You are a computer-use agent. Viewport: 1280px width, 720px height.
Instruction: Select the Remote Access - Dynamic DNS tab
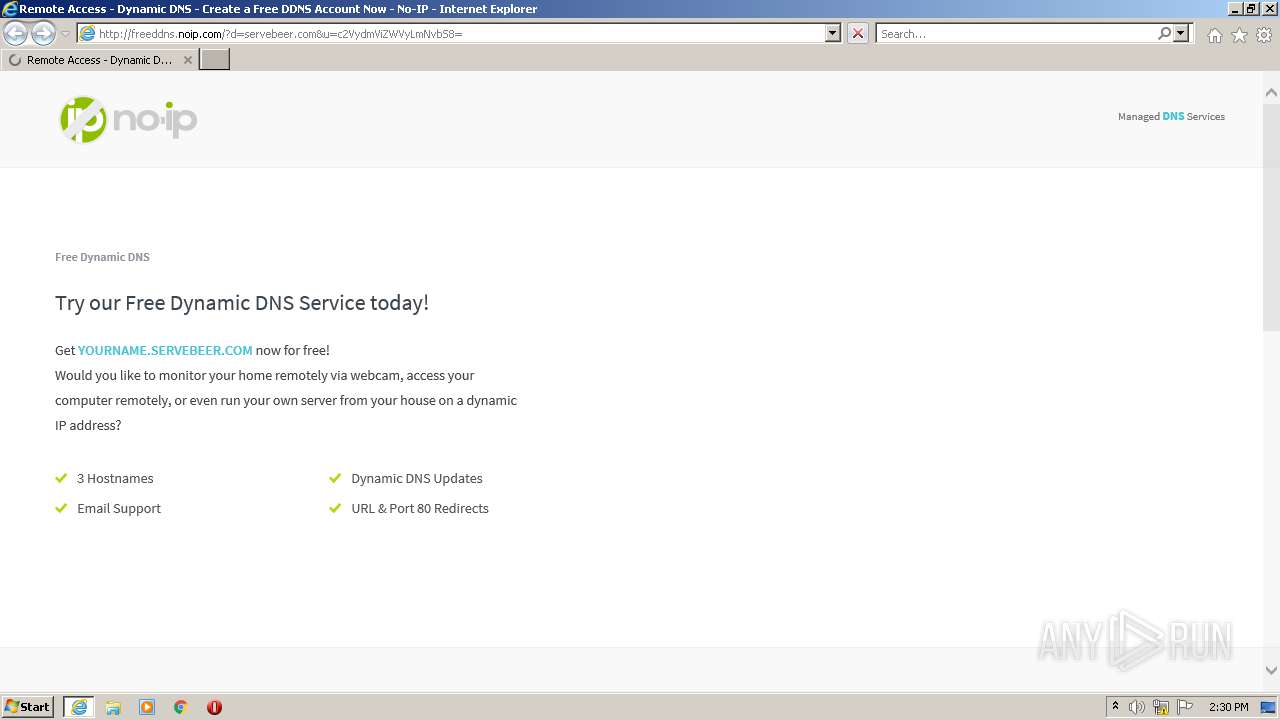pos(99,60)
